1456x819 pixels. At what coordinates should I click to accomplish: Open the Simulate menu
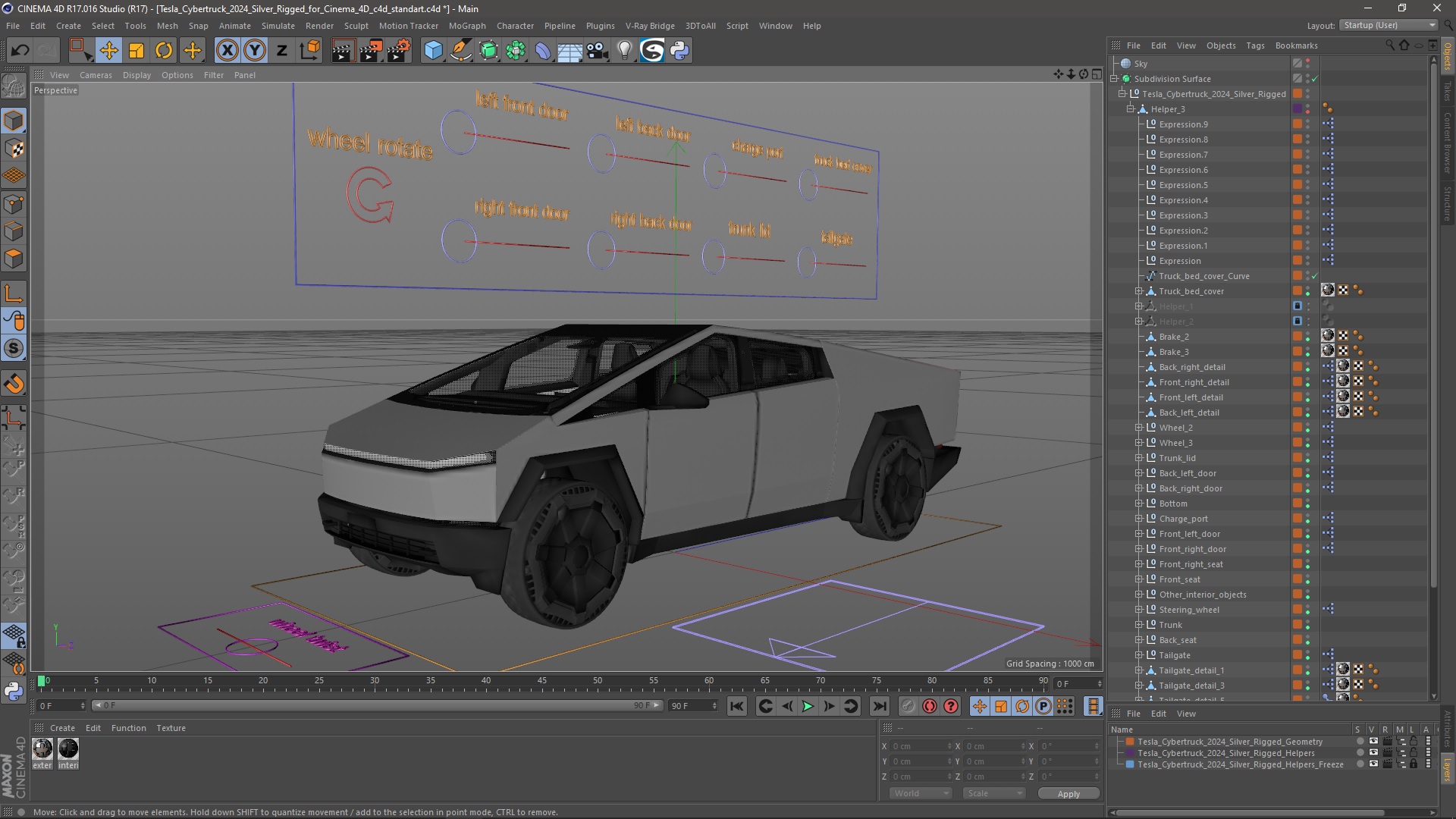pos(278,26)
